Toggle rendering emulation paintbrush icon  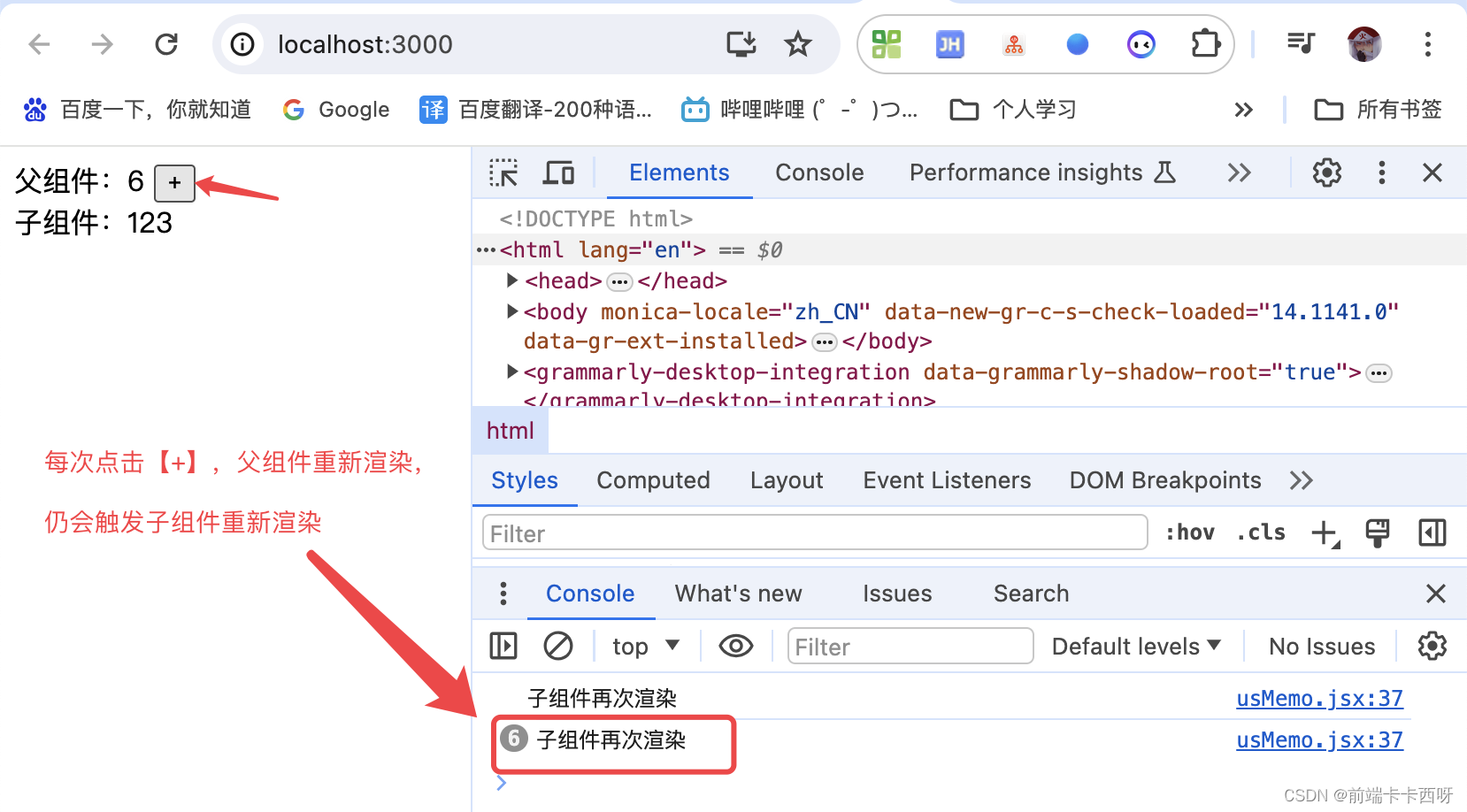[1378, 533]
